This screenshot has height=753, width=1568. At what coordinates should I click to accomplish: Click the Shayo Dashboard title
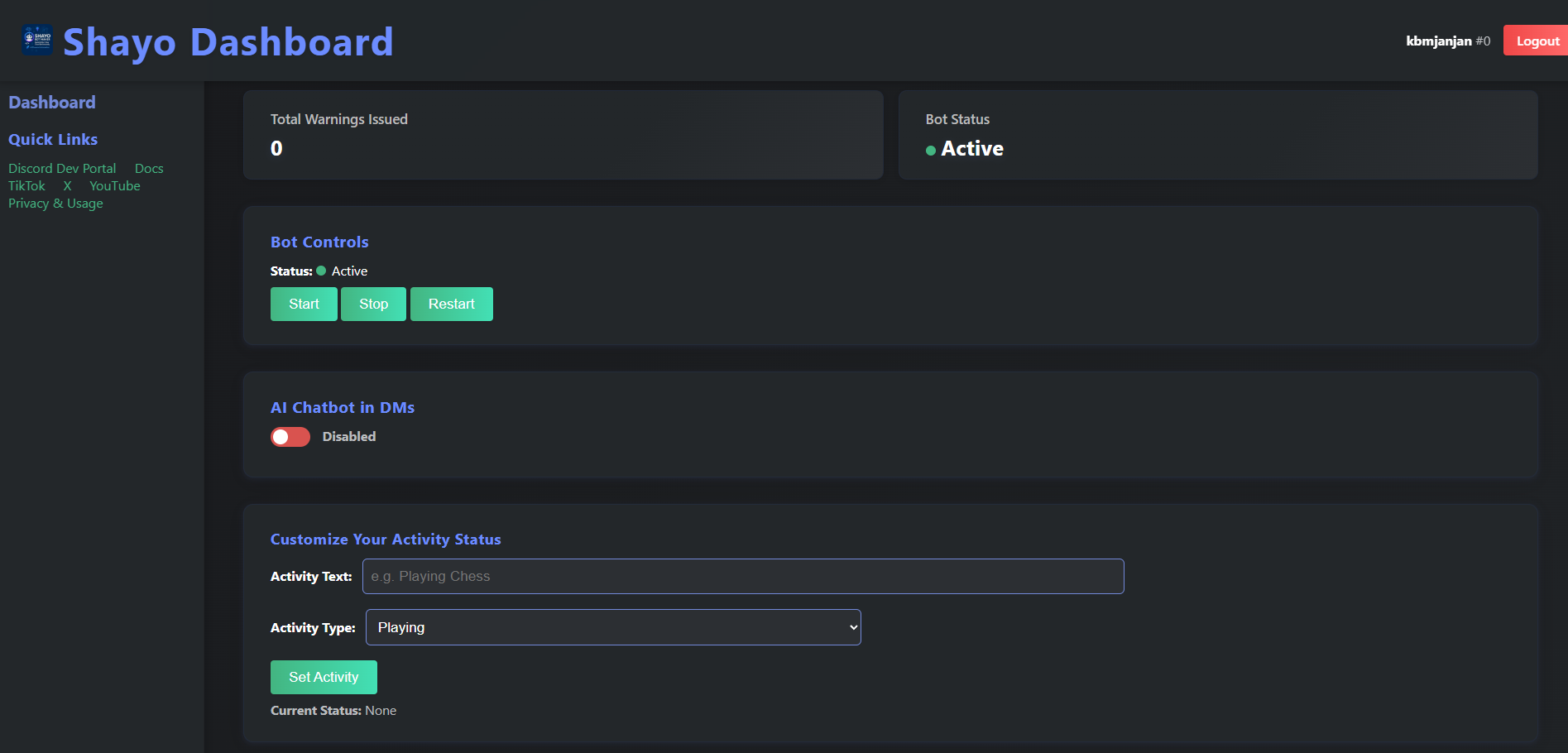click(228, 42)
